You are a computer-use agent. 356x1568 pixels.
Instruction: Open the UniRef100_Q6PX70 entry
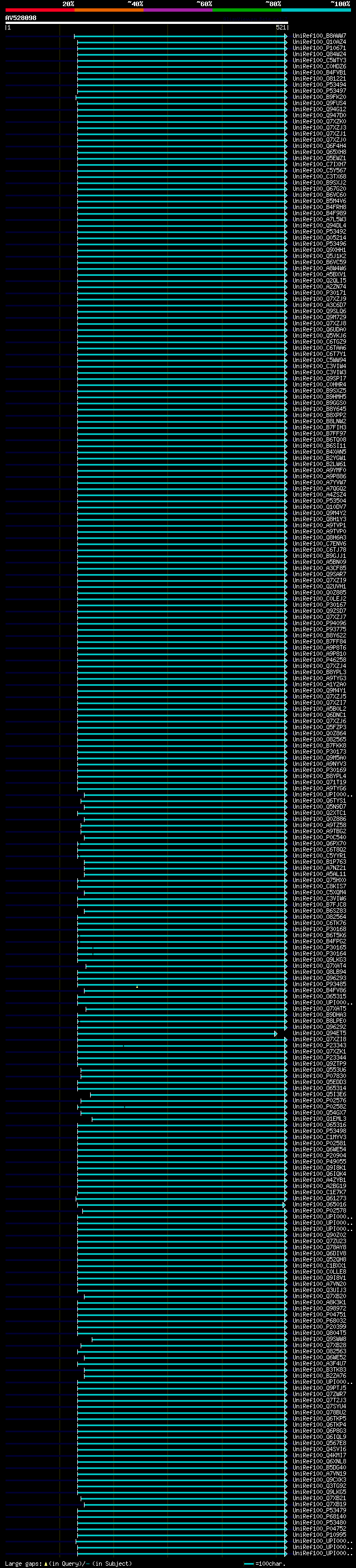coord(319,843)
